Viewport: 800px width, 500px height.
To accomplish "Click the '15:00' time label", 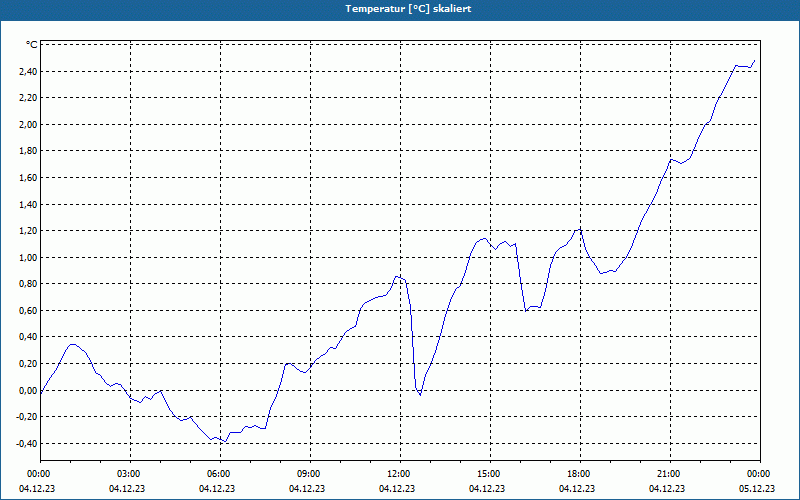I will pyautogui.click(x=490, y=474).
